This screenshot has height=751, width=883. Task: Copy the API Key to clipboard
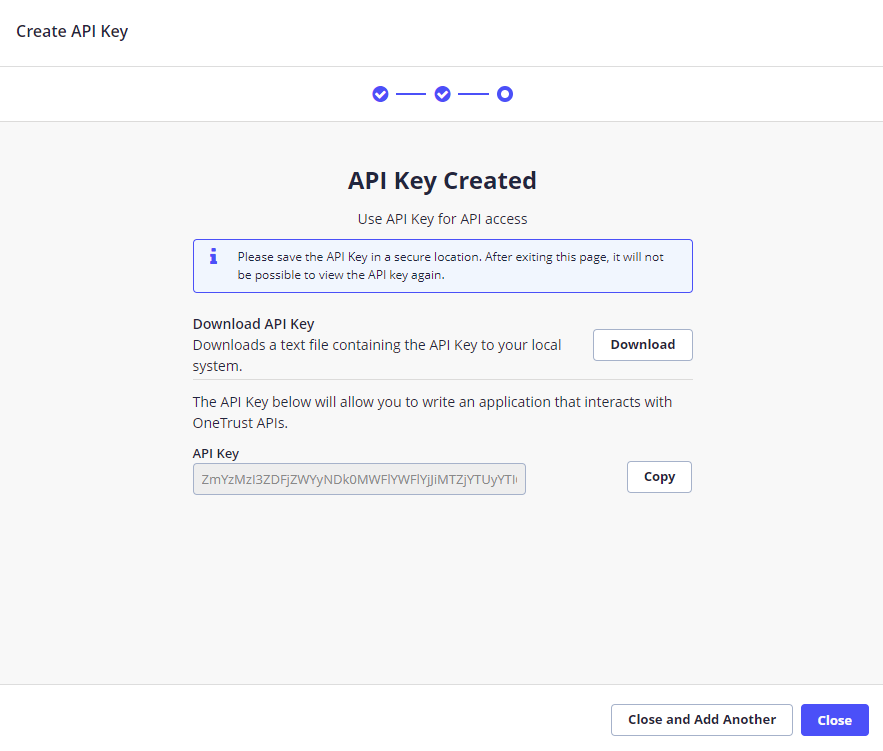(658, 476)
